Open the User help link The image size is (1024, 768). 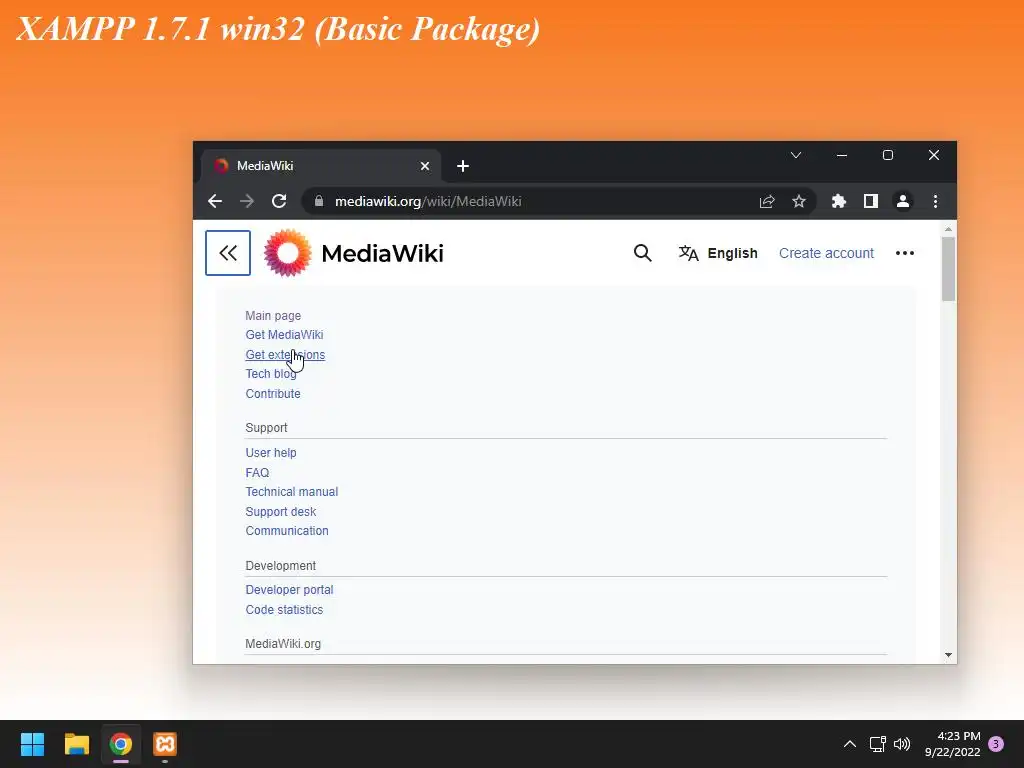coord(270,453)
